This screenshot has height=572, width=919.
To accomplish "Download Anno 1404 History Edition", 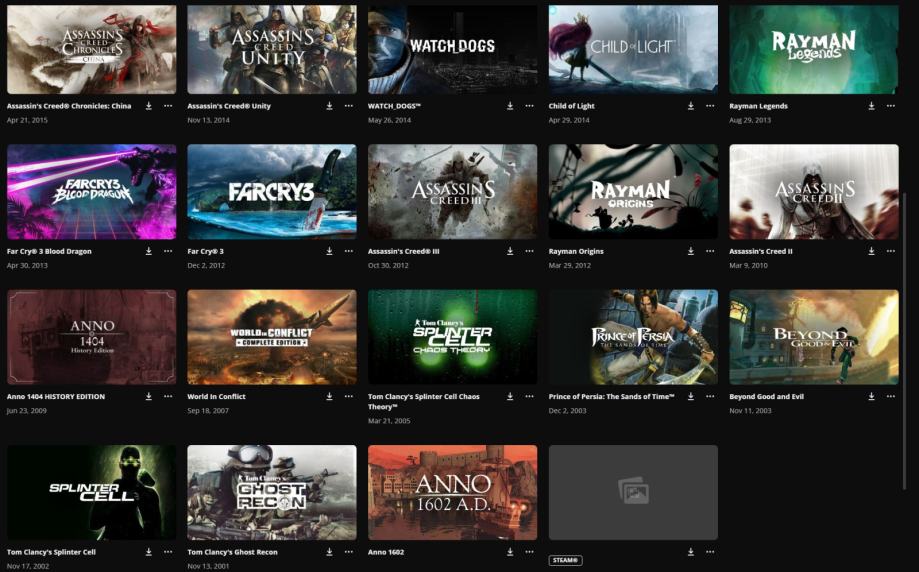I will point(149,396).
